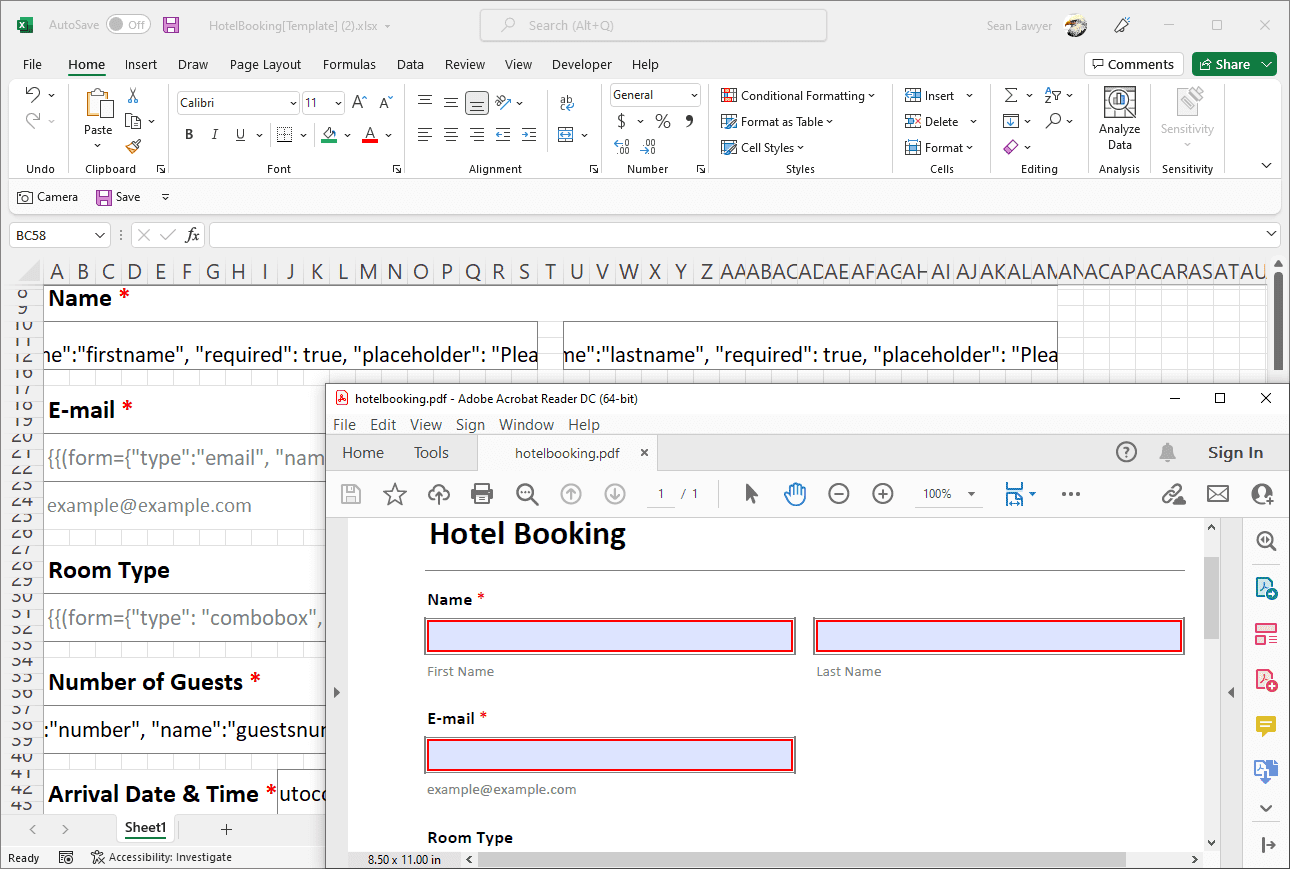Open the Page Layout ribbon tab
This screenshot has height=870, width=1290.
pyautogui.click(x=265, y=64)
